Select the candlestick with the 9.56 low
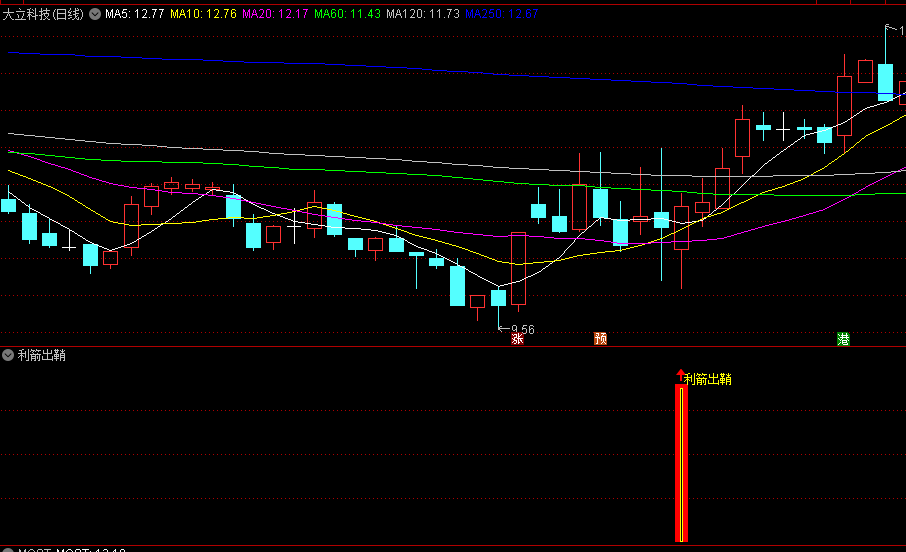906x552 pixels. pyautogui.click(x=498, y=306)
